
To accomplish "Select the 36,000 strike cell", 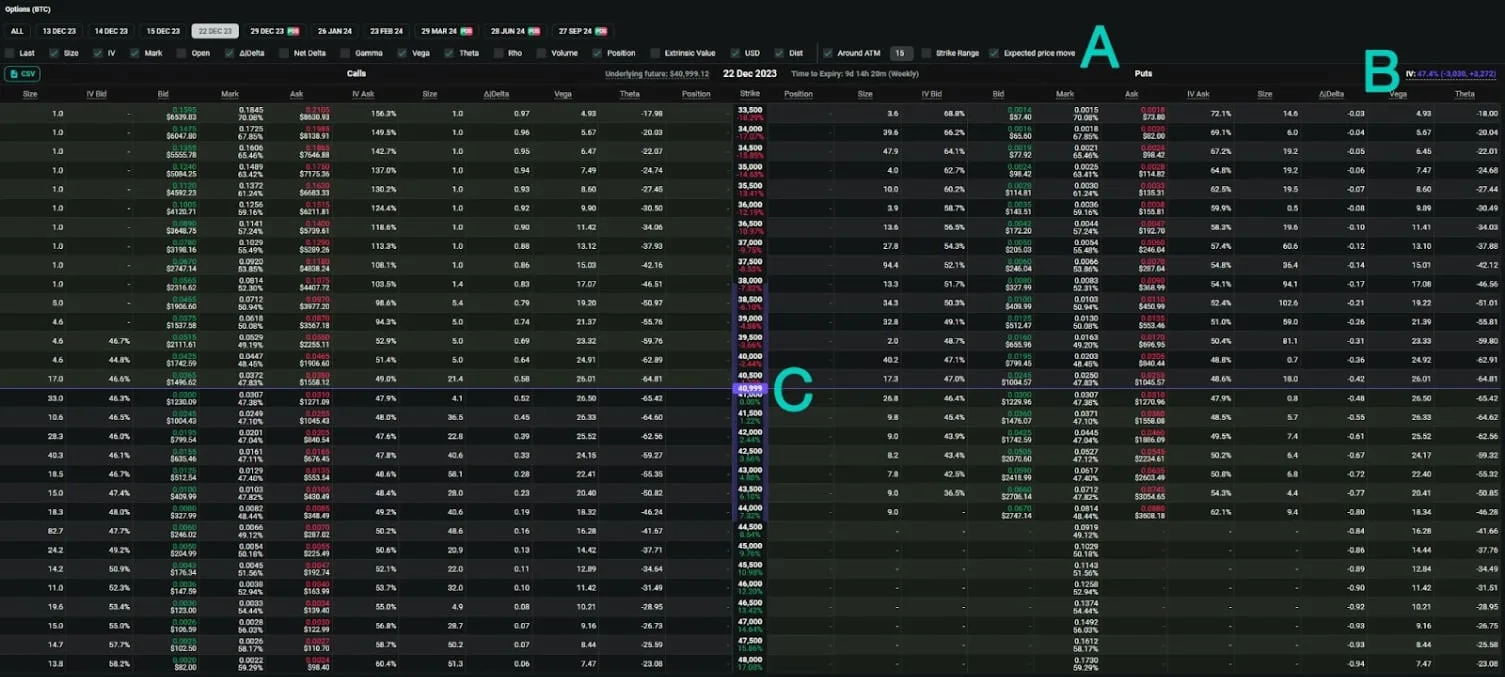I will click(750, 208).
